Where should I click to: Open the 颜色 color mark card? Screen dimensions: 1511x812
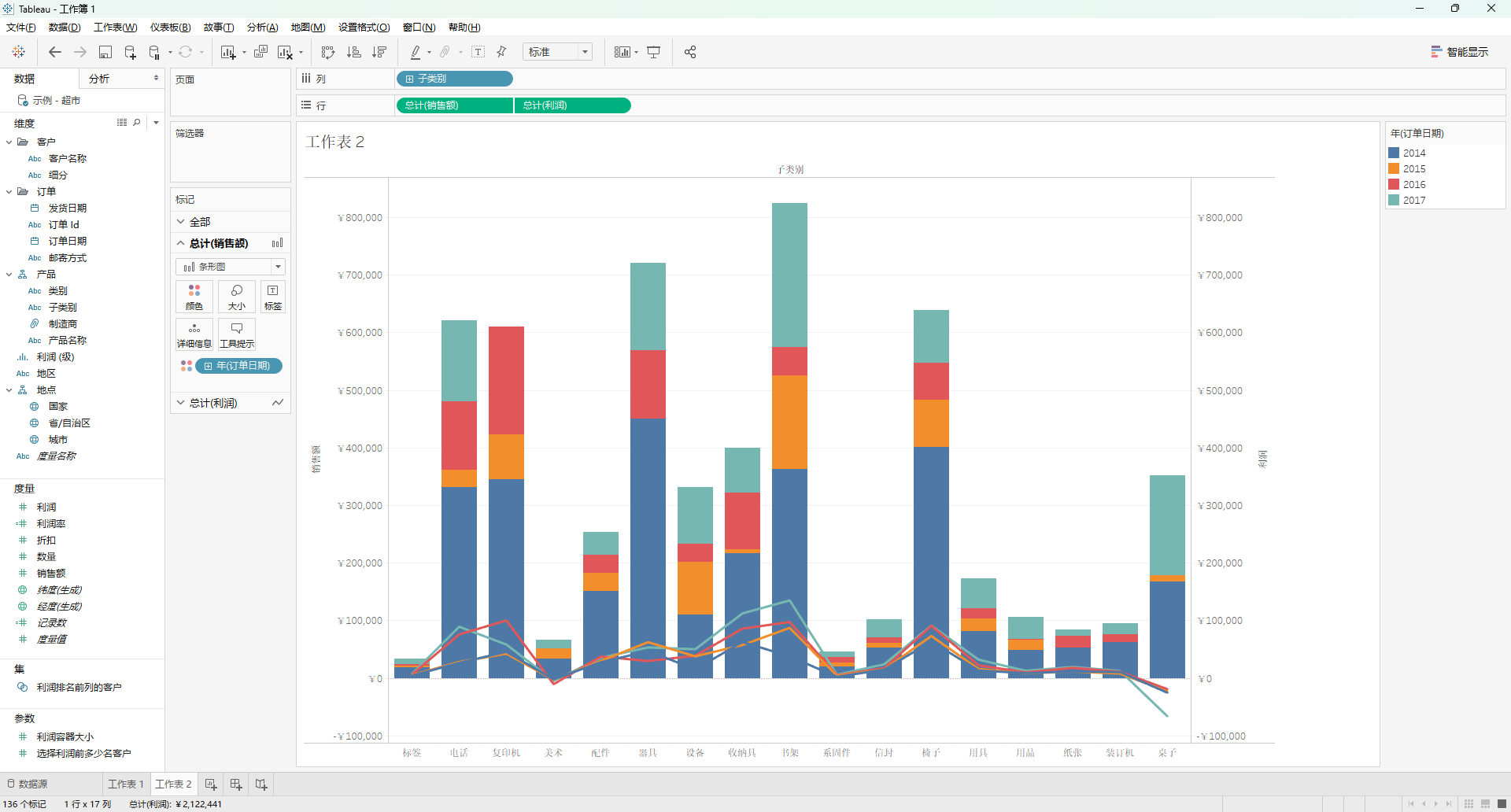pyautogui.click(x=194, y=297)
